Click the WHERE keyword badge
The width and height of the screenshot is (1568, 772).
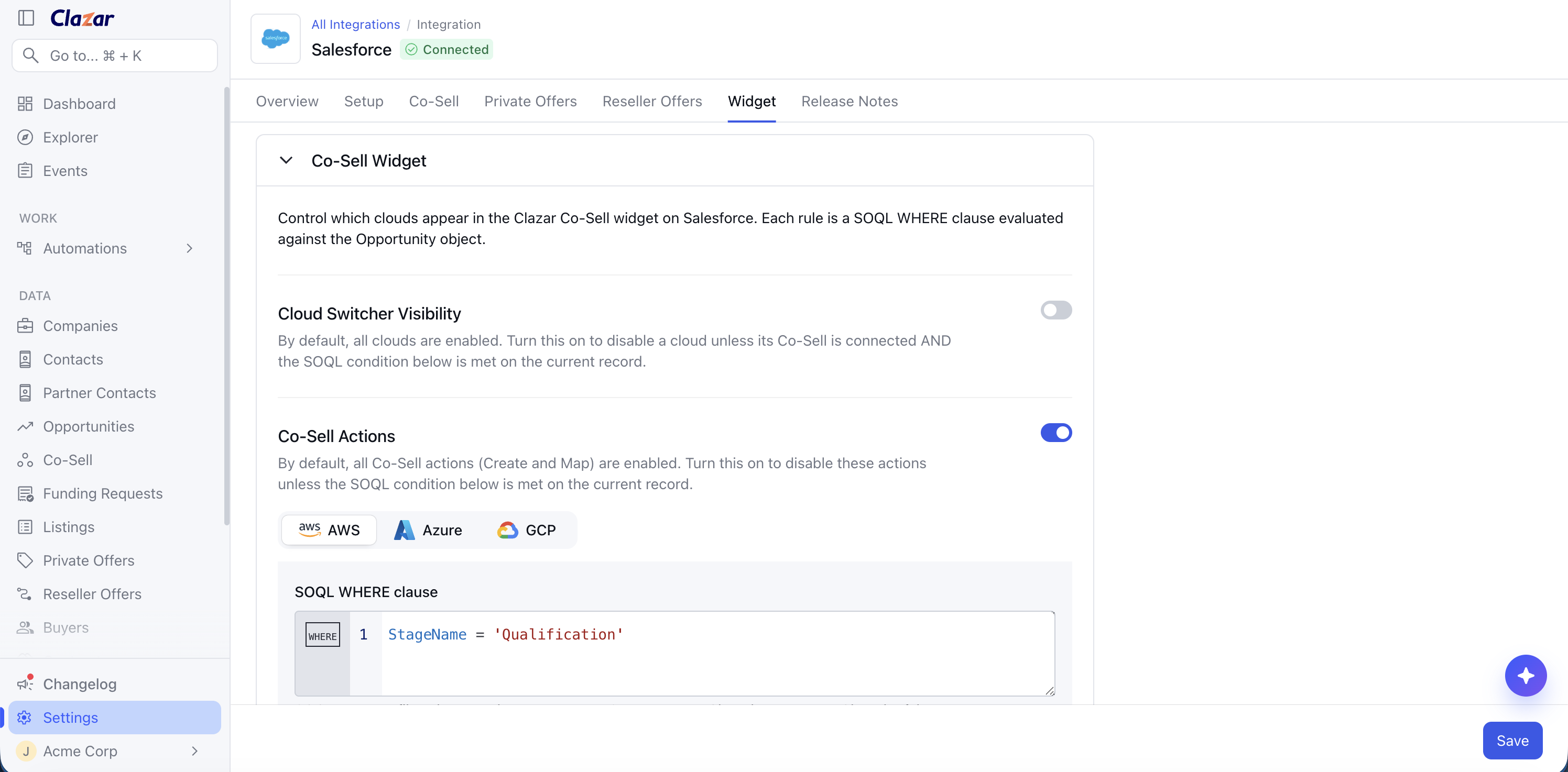(323, 634)
